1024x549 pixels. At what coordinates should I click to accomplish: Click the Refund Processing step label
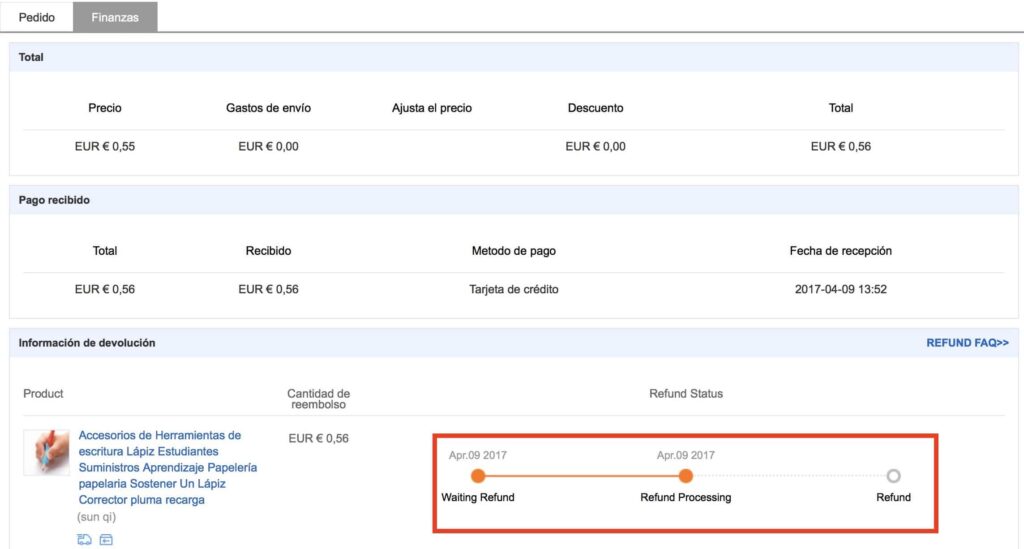click(x=686, y=497)
